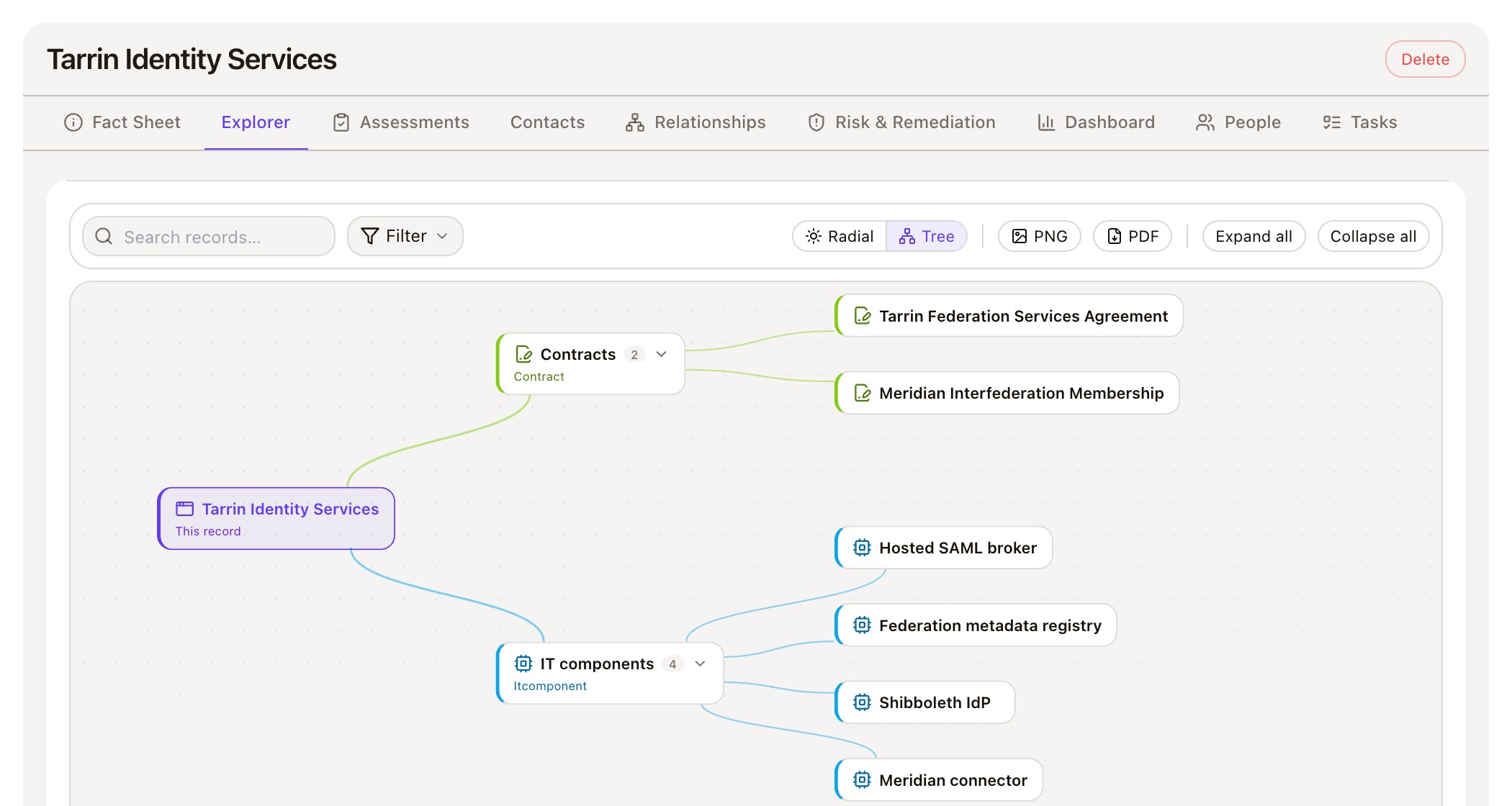The width and height of the screenshot is (1512, 806).
Task: Click the search magnifier icon
Action: [x=104, y=236]
